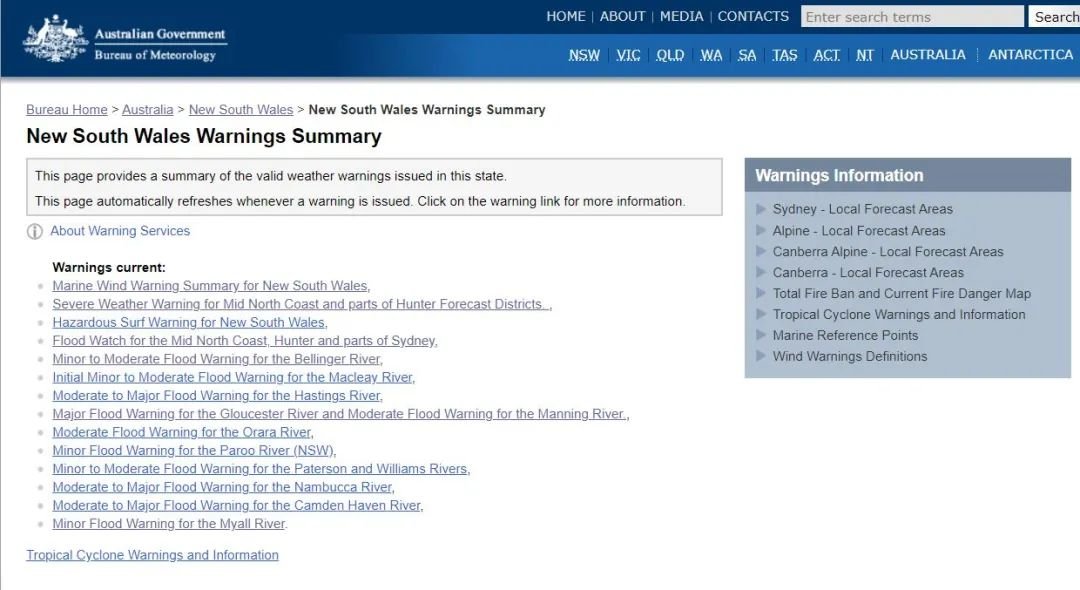Open Flood Watch for the Mid North Coast

tap(245, 341)
